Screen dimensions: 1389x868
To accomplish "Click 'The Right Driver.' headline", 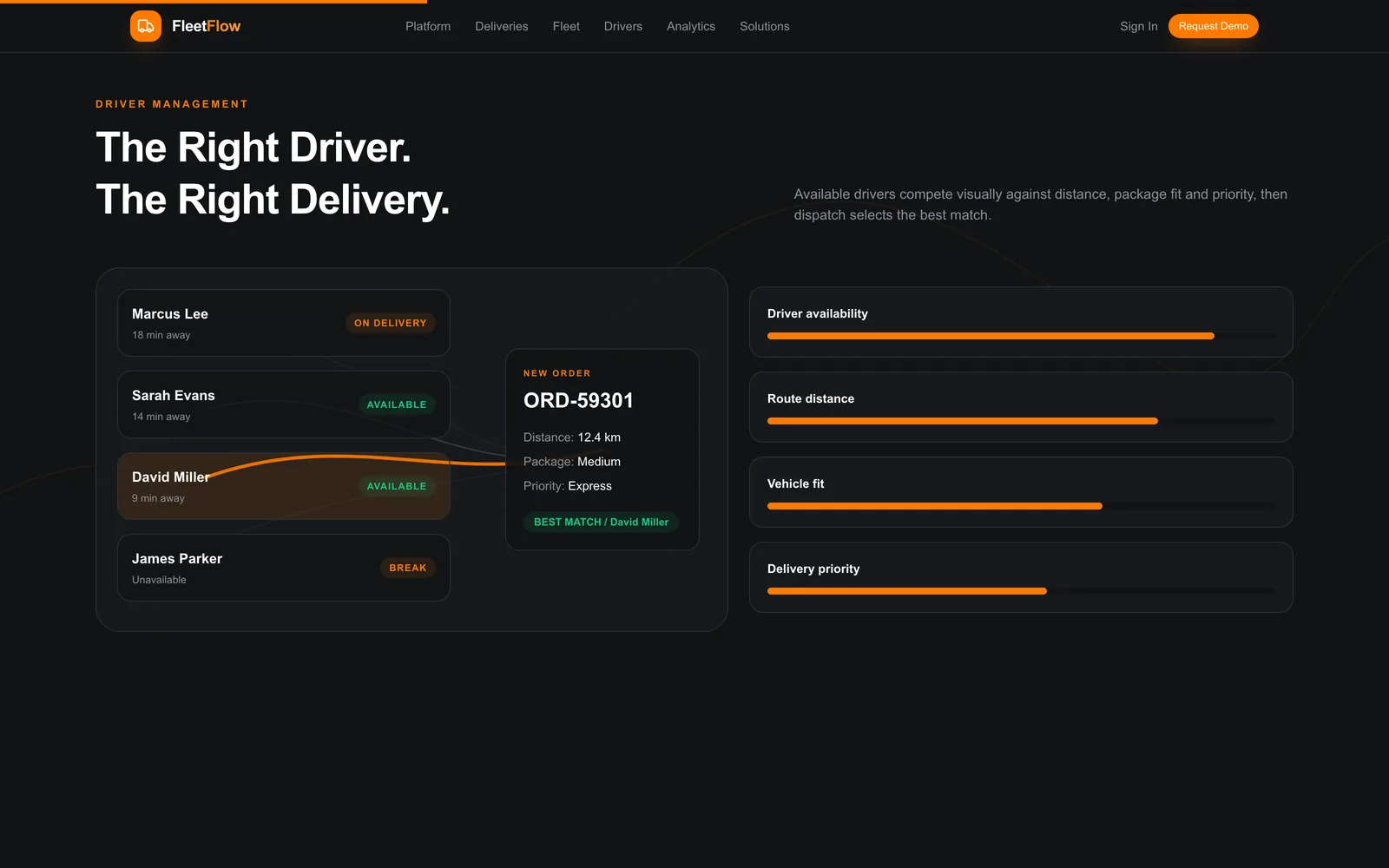I will [x=253, y=148].
